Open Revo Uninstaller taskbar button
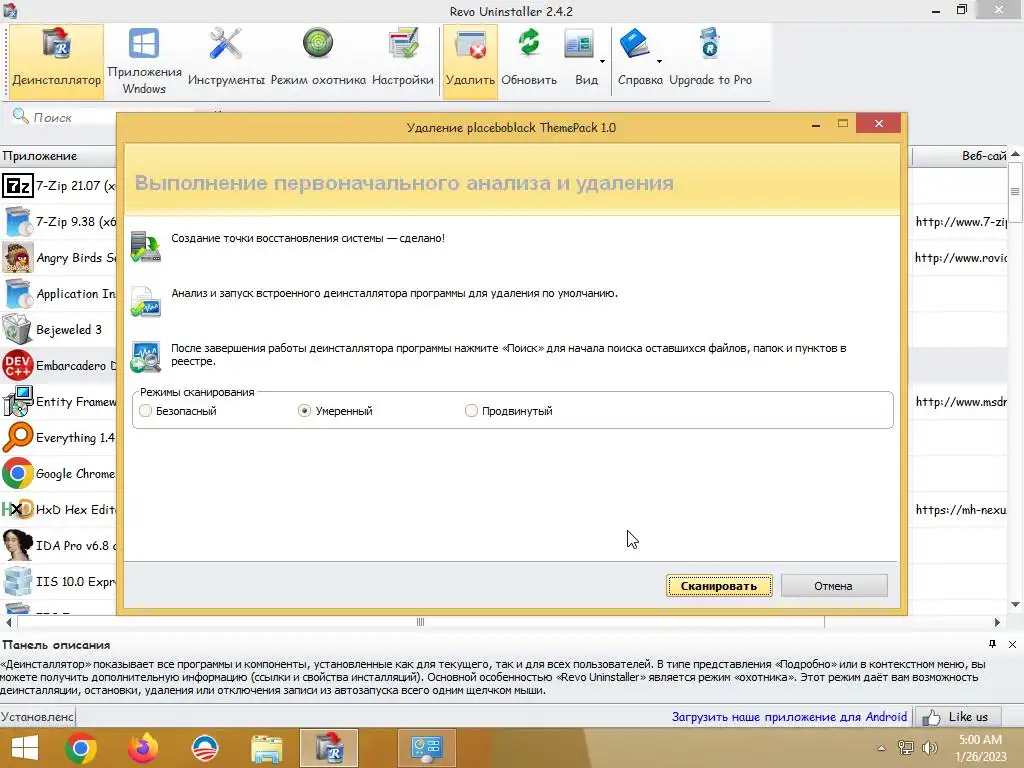The height and width of the screenshot is (768, 1024). tap(329, 748)
